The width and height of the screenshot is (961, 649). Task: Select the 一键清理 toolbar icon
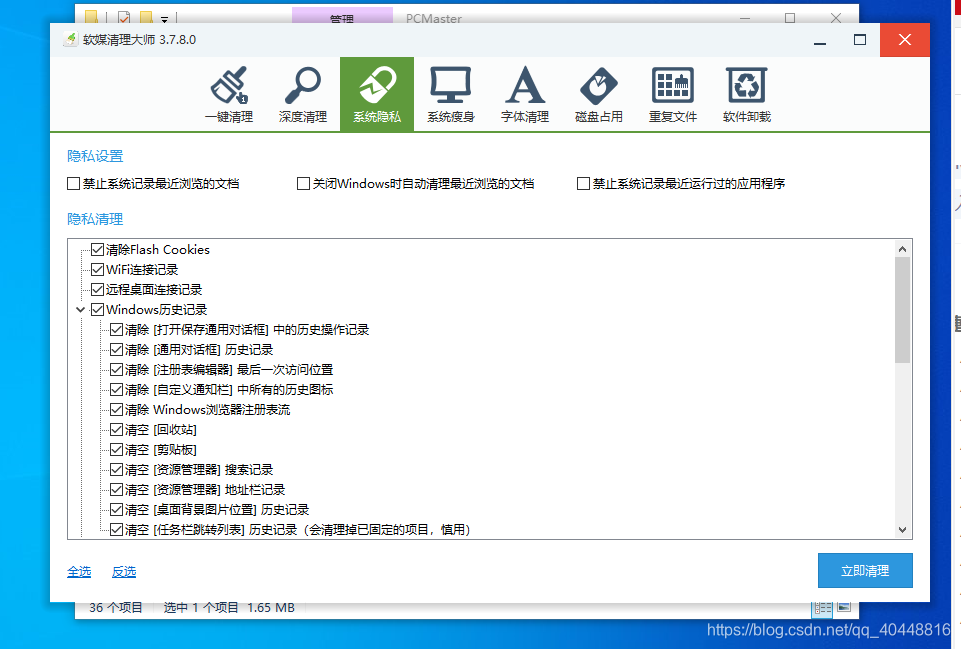pos(228,93)
